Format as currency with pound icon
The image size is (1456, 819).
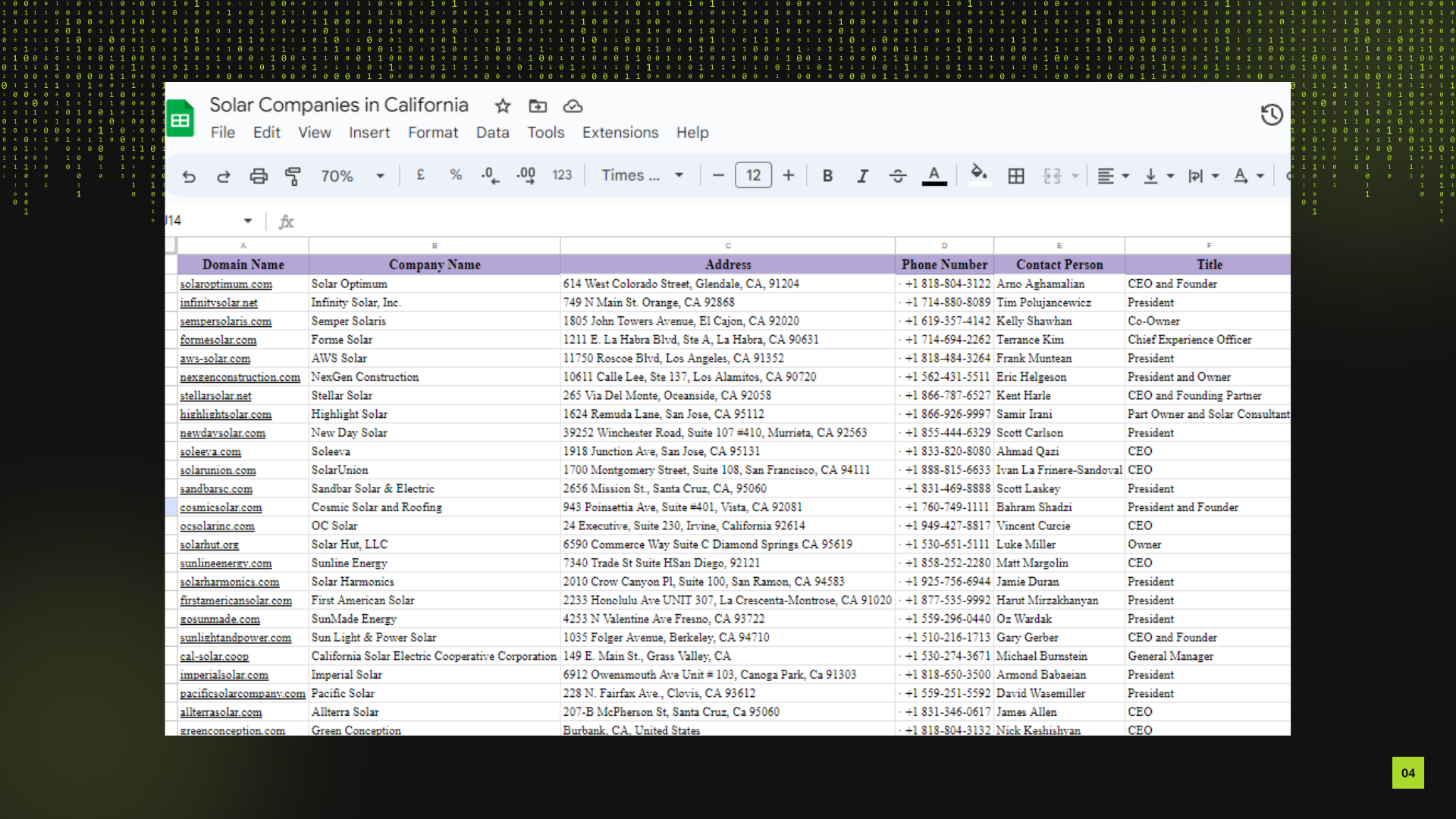pos(421,175)
